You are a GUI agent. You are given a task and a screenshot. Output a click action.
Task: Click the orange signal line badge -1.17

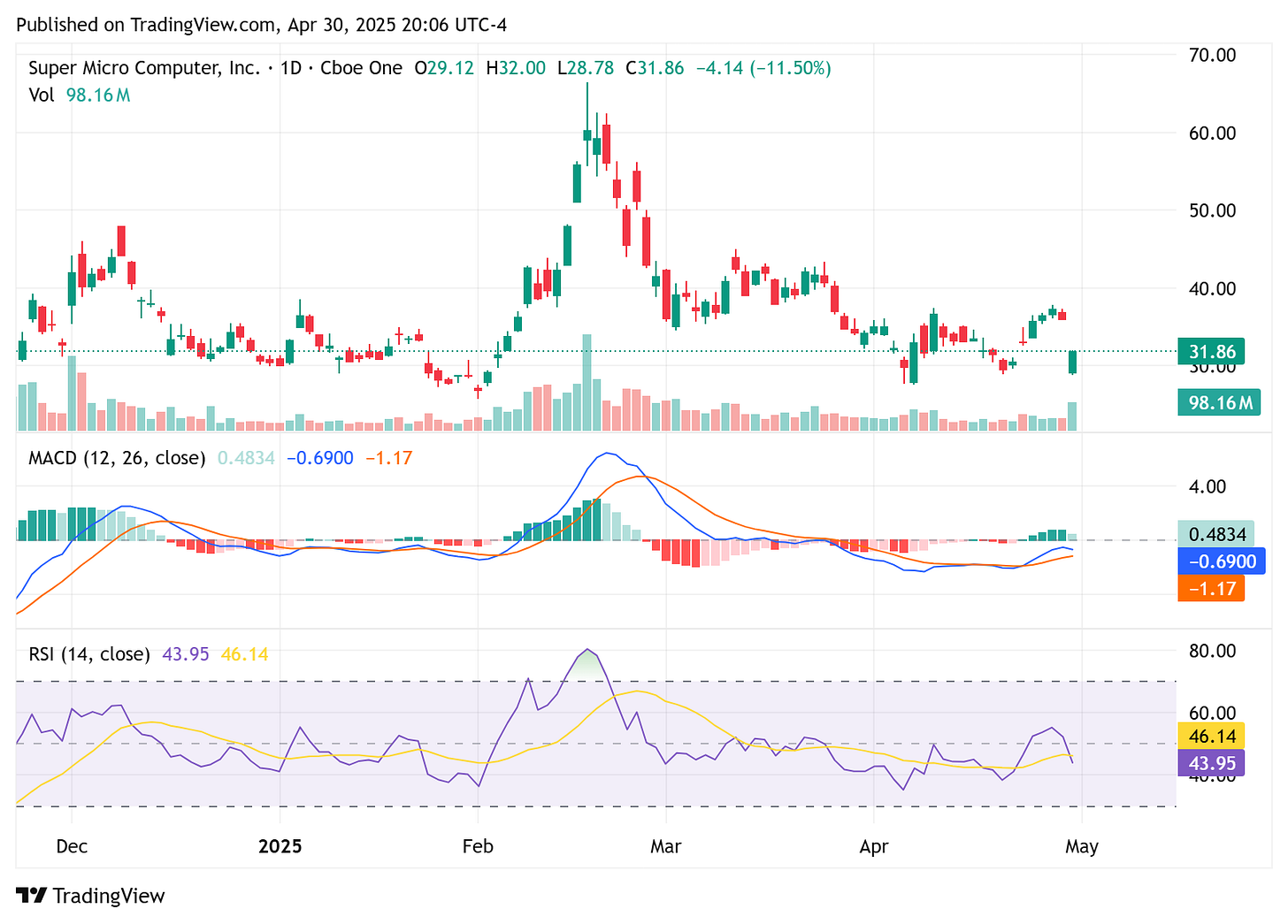(1211, 589)
